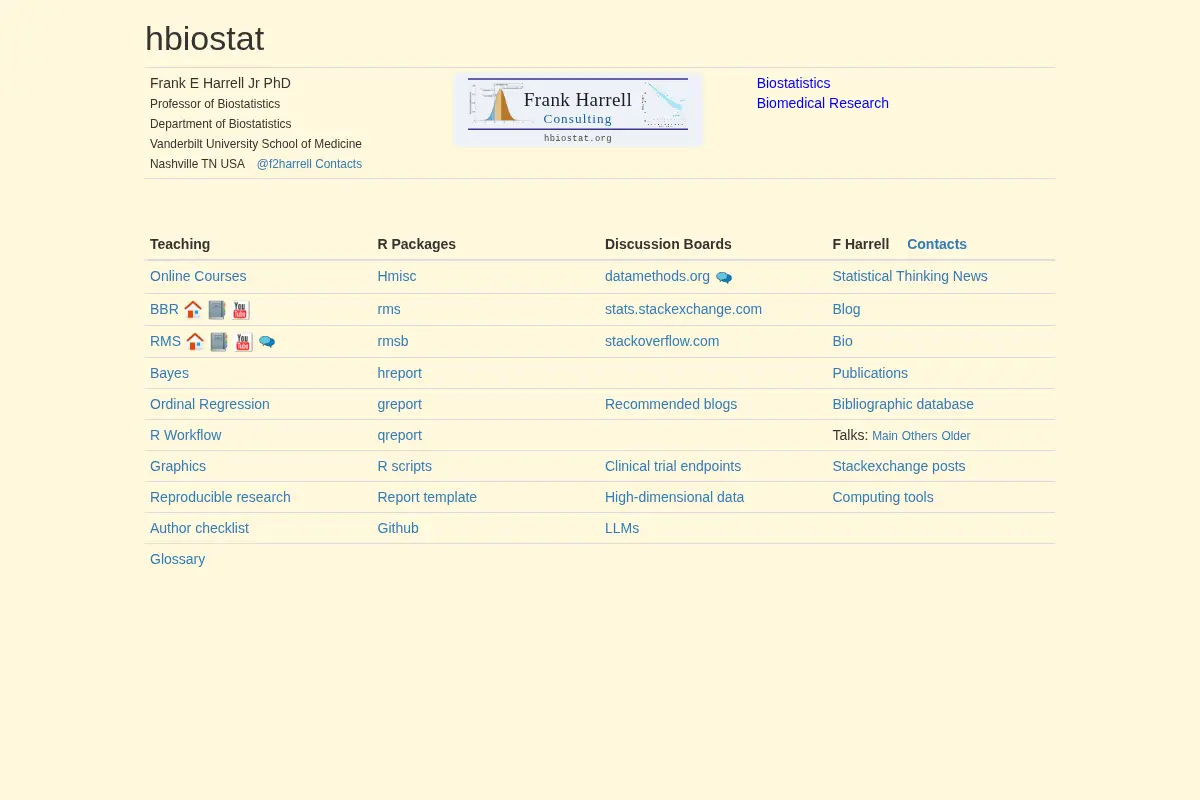The width and height of the screenshot is (1200, 800).
Task: Open the rms package link
Action: (389, 309)
